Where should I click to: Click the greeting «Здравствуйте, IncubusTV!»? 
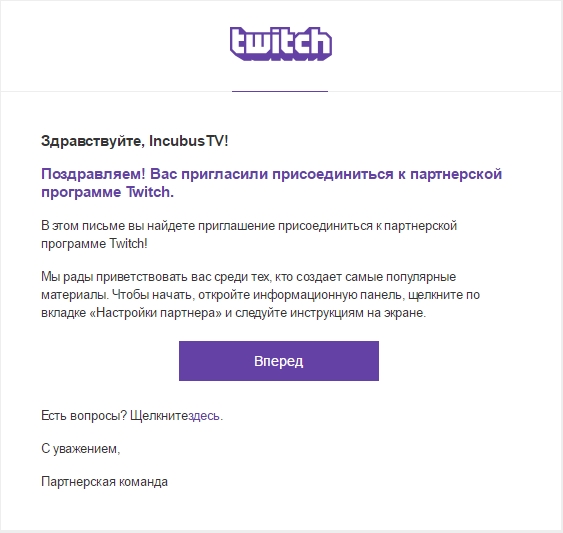[134, 141]
